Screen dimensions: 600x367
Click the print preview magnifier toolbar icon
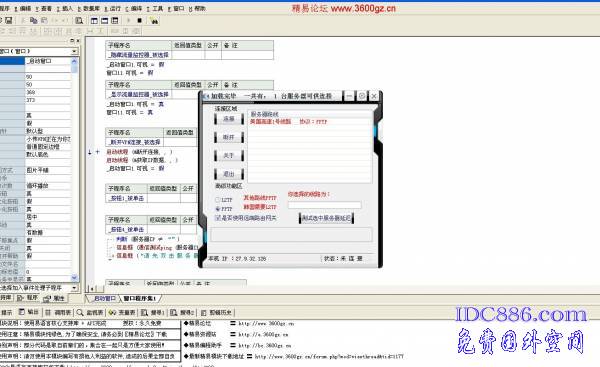tap(79, 20)
